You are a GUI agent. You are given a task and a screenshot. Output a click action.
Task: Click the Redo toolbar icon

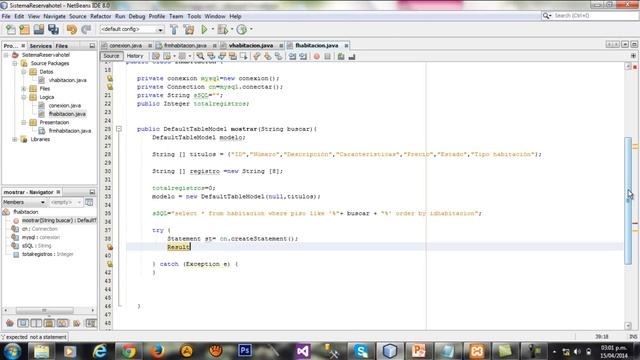click(86, 29)
